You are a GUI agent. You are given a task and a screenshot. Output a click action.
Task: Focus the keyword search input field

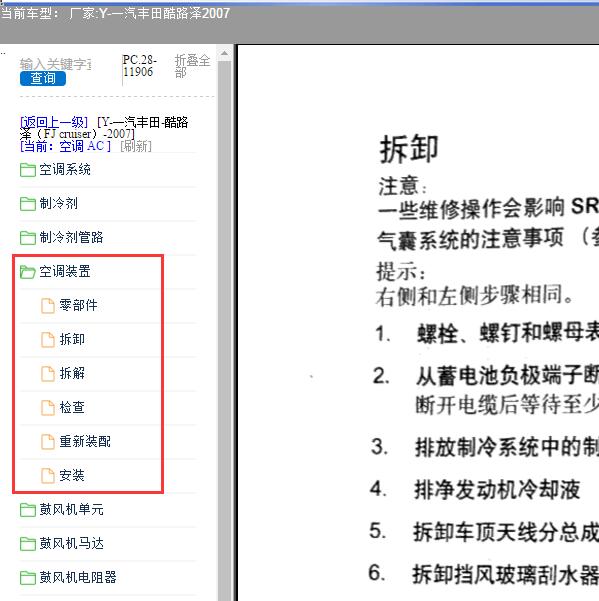coord(56,64)
